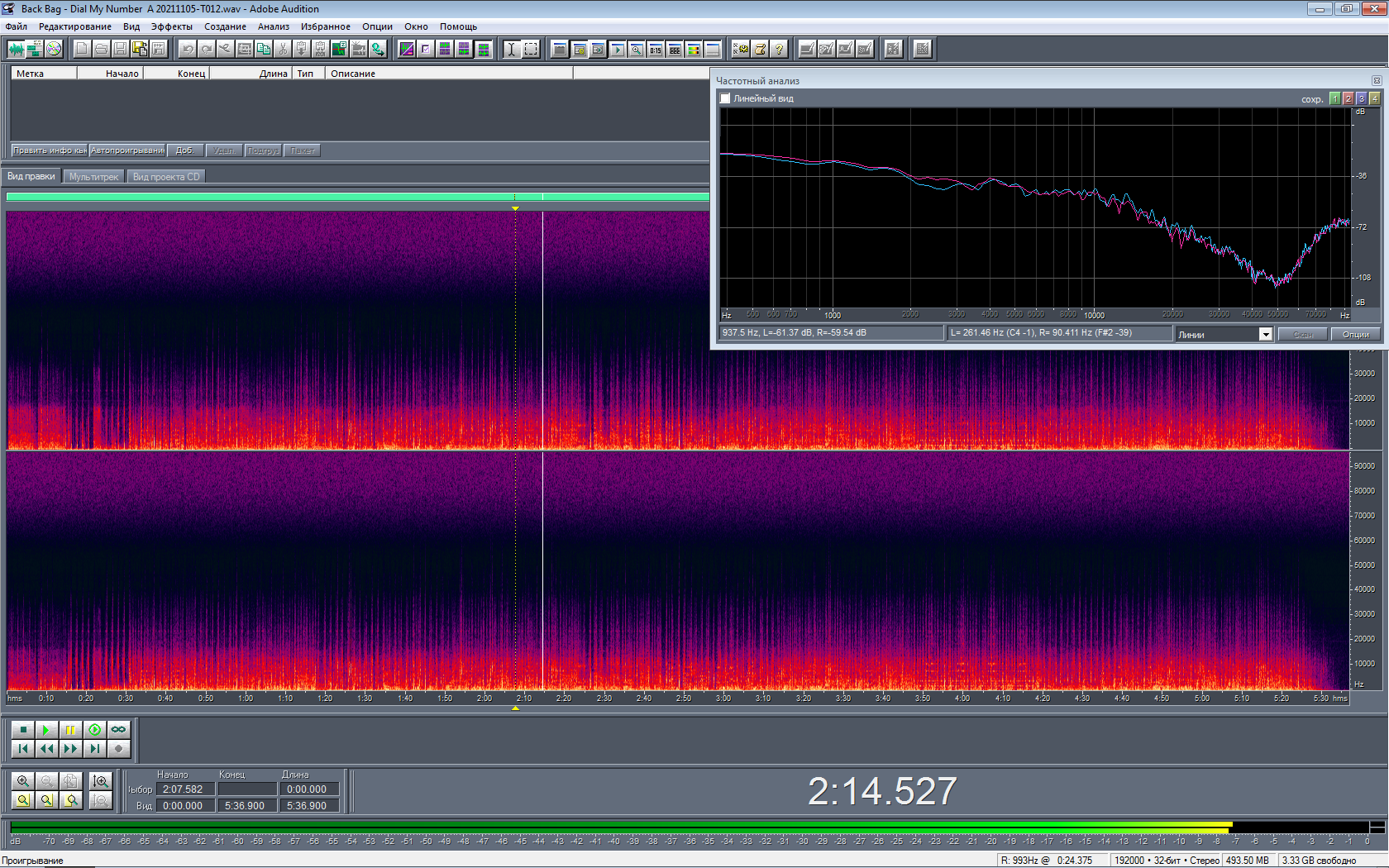Viewport: 1389px width, 868px height.
Task: Toggle looped playback with the infinity button
Action: (x=119, y=729)
